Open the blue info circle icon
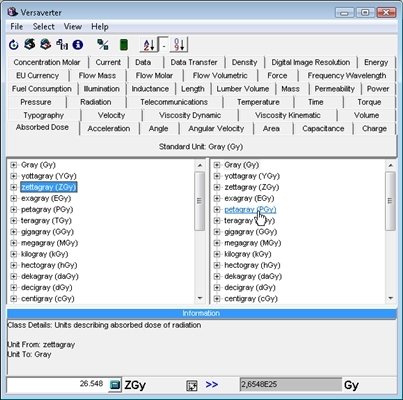 78,44
